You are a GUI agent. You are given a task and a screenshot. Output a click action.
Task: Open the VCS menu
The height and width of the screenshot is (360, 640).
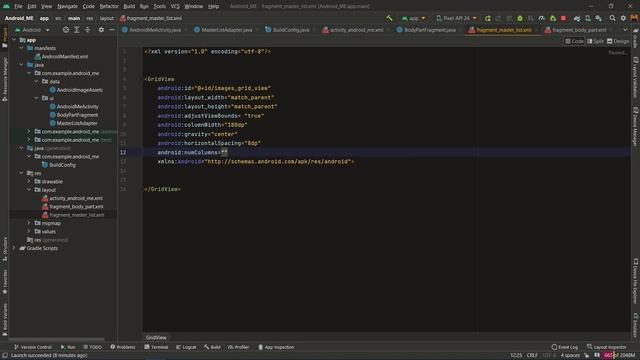point(175,7)
